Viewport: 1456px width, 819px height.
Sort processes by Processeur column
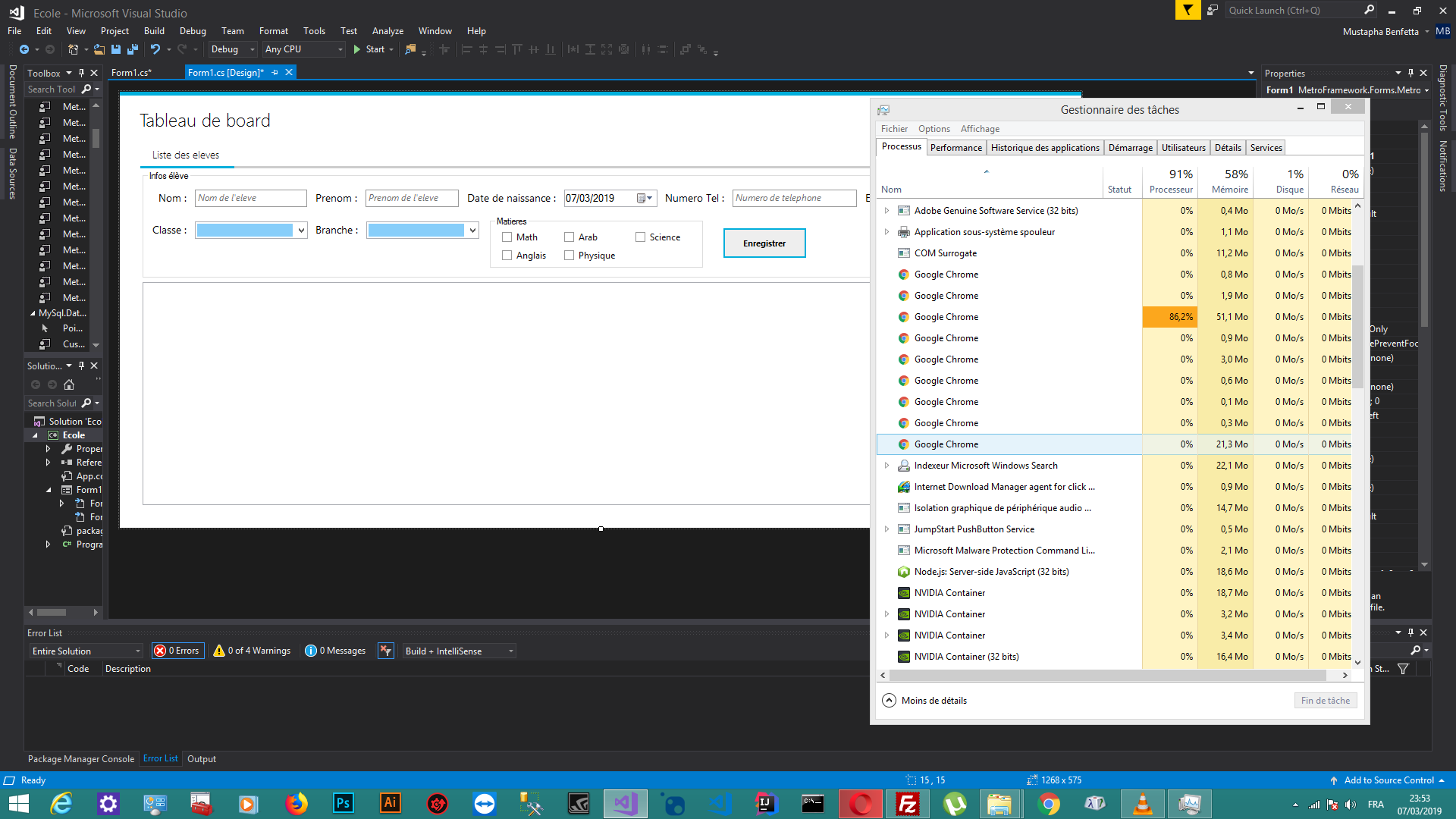coord(1170,181)
